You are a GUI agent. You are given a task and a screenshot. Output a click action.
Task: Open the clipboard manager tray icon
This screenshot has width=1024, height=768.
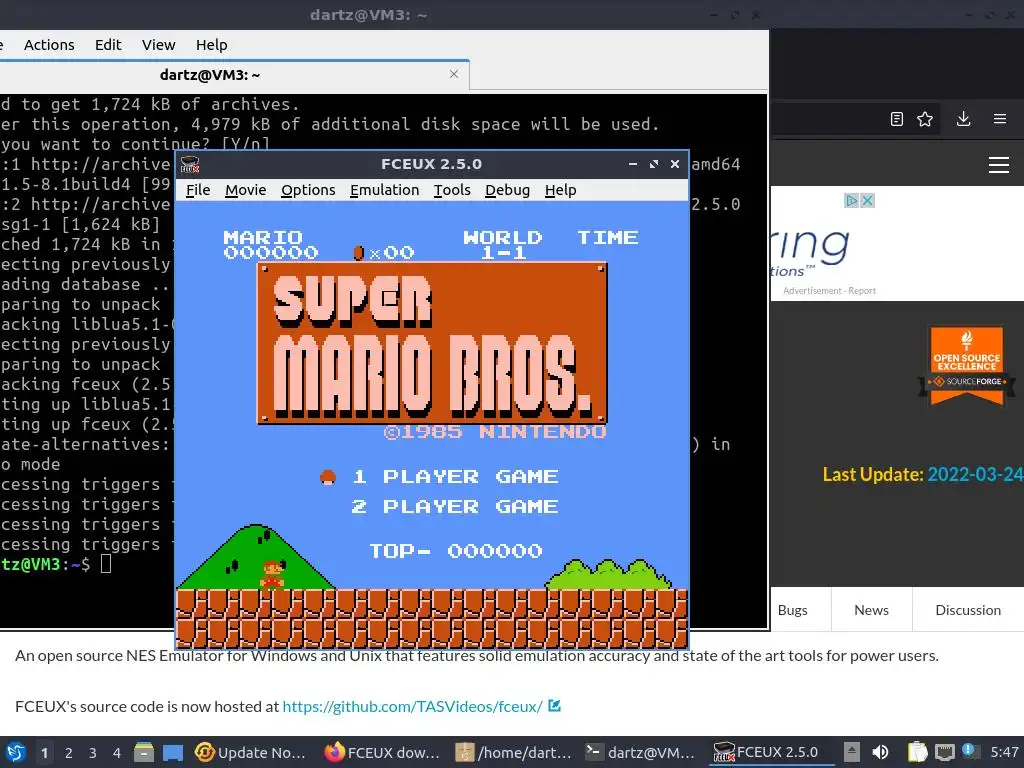918,752
